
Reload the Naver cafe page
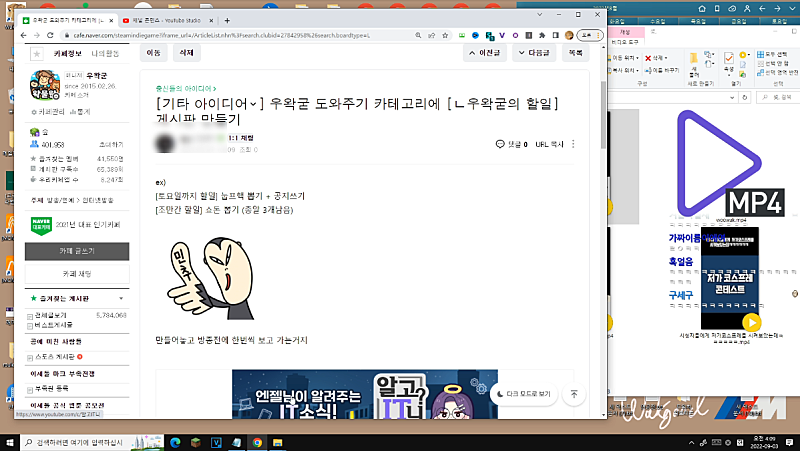tap(50, 35)
